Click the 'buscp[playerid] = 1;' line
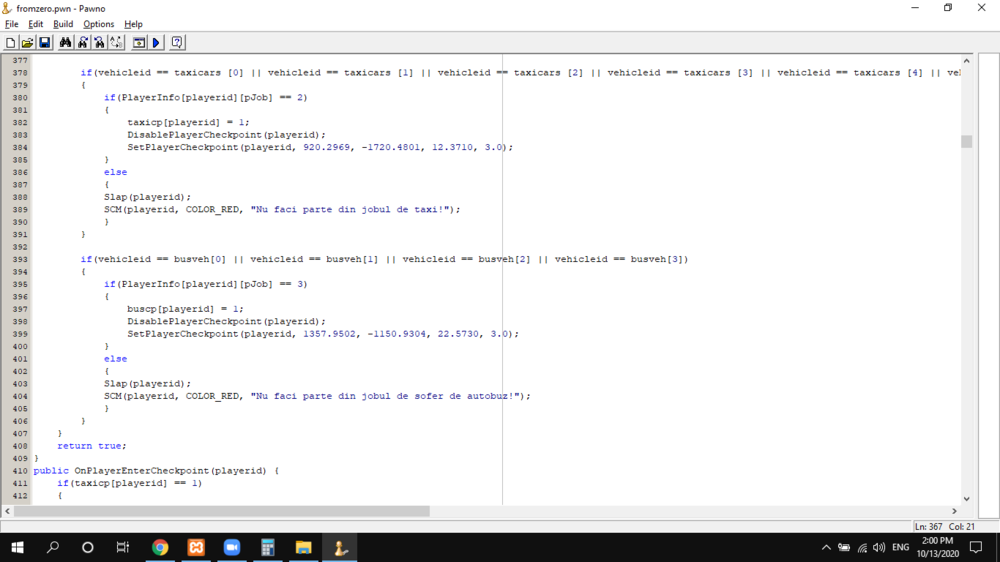1000x562 pixels. (x=185, y=309)
